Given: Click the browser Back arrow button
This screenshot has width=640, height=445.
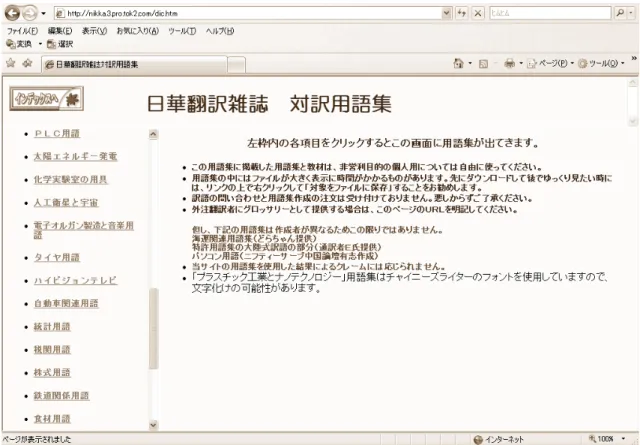Looking at the screenshot, I should point(13,13).
